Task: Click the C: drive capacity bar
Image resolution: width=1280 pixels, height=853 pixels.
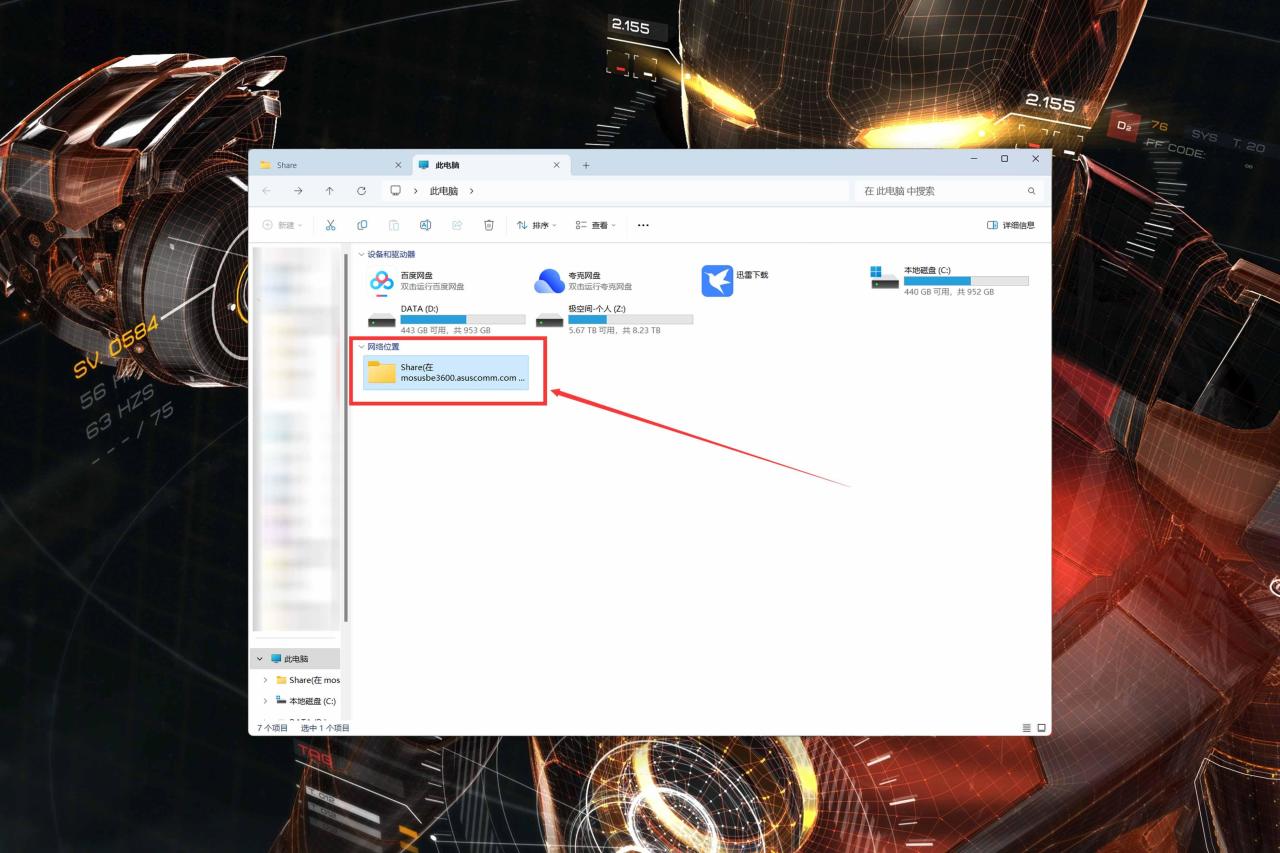Action: point(966,281)
